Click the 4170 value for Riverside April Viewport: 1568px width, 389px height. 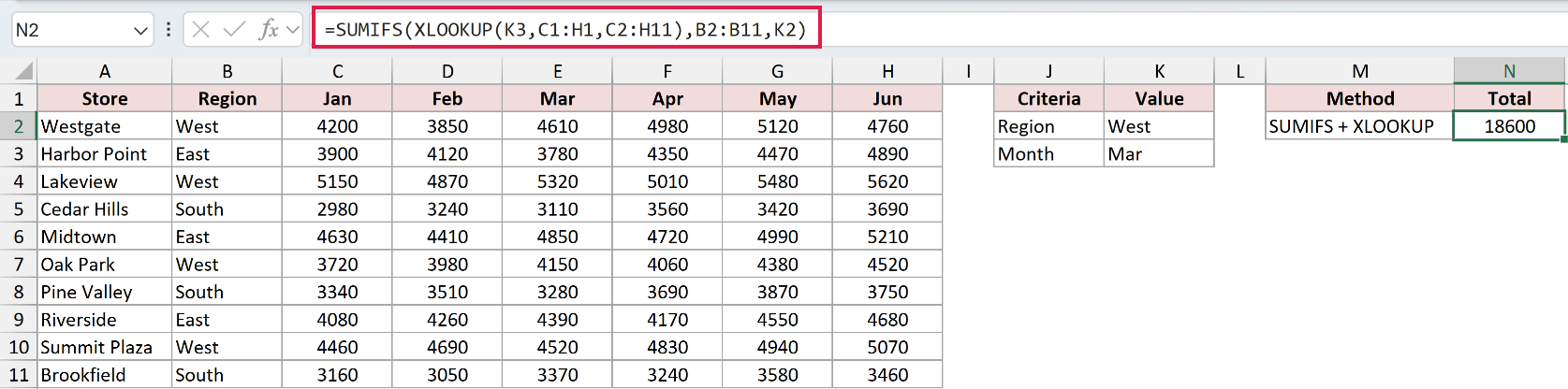tap(667, 320)
